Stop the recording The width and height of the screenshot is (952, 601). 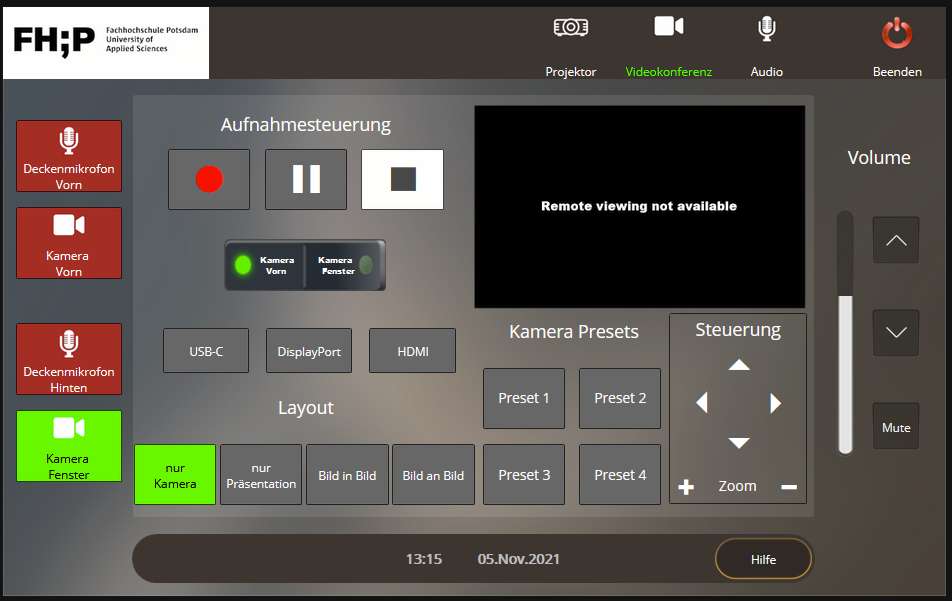402,179
